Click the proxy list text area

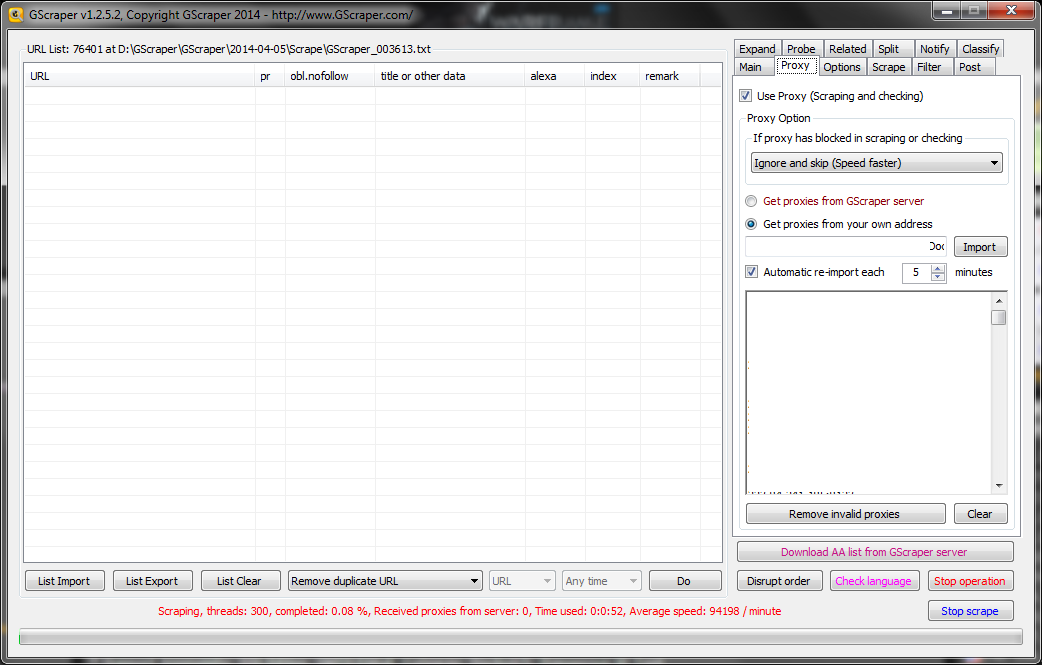click(x=868, y=392)
